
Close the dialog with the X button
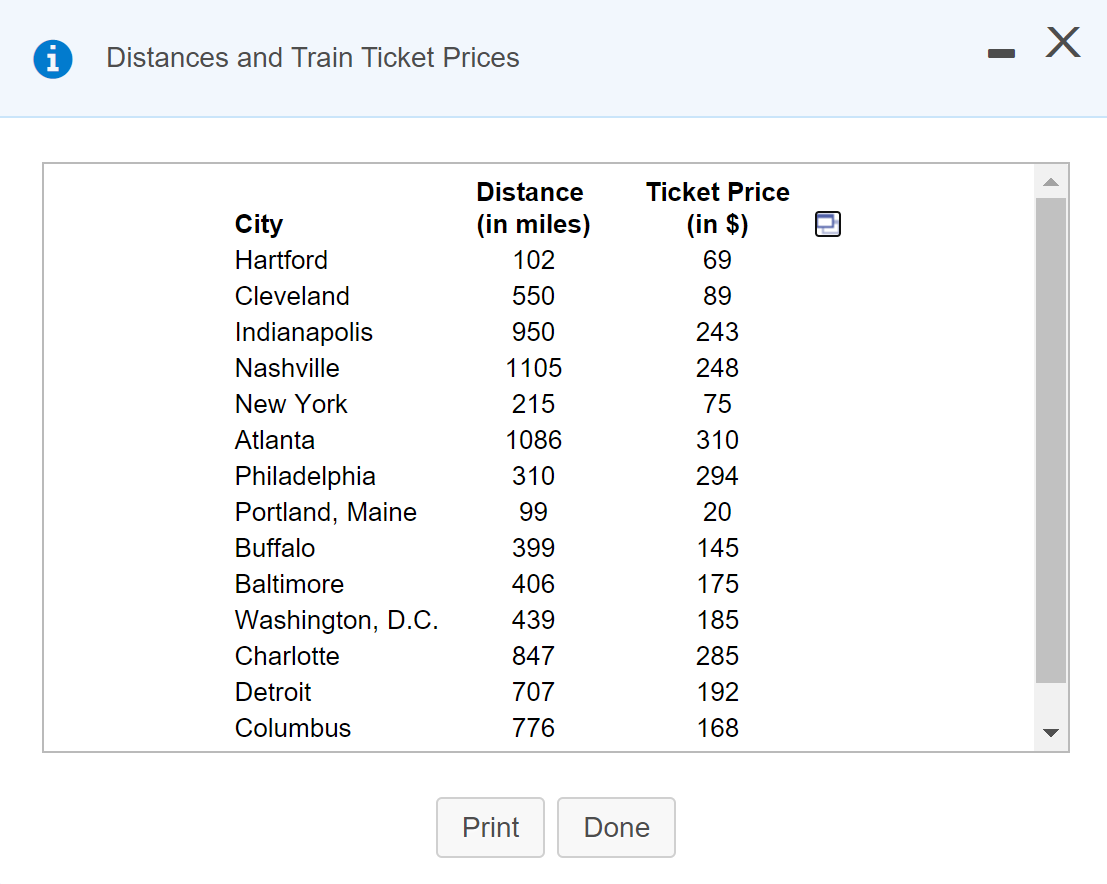pos(1063,43)
